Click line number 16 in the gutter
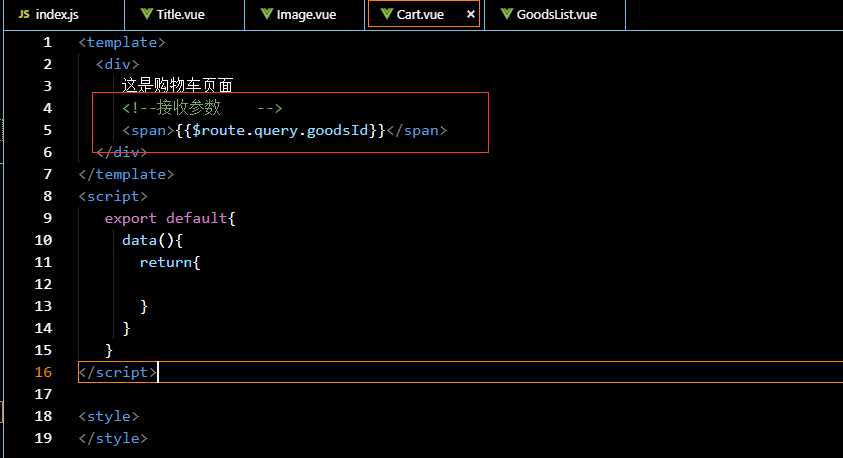 43,373
